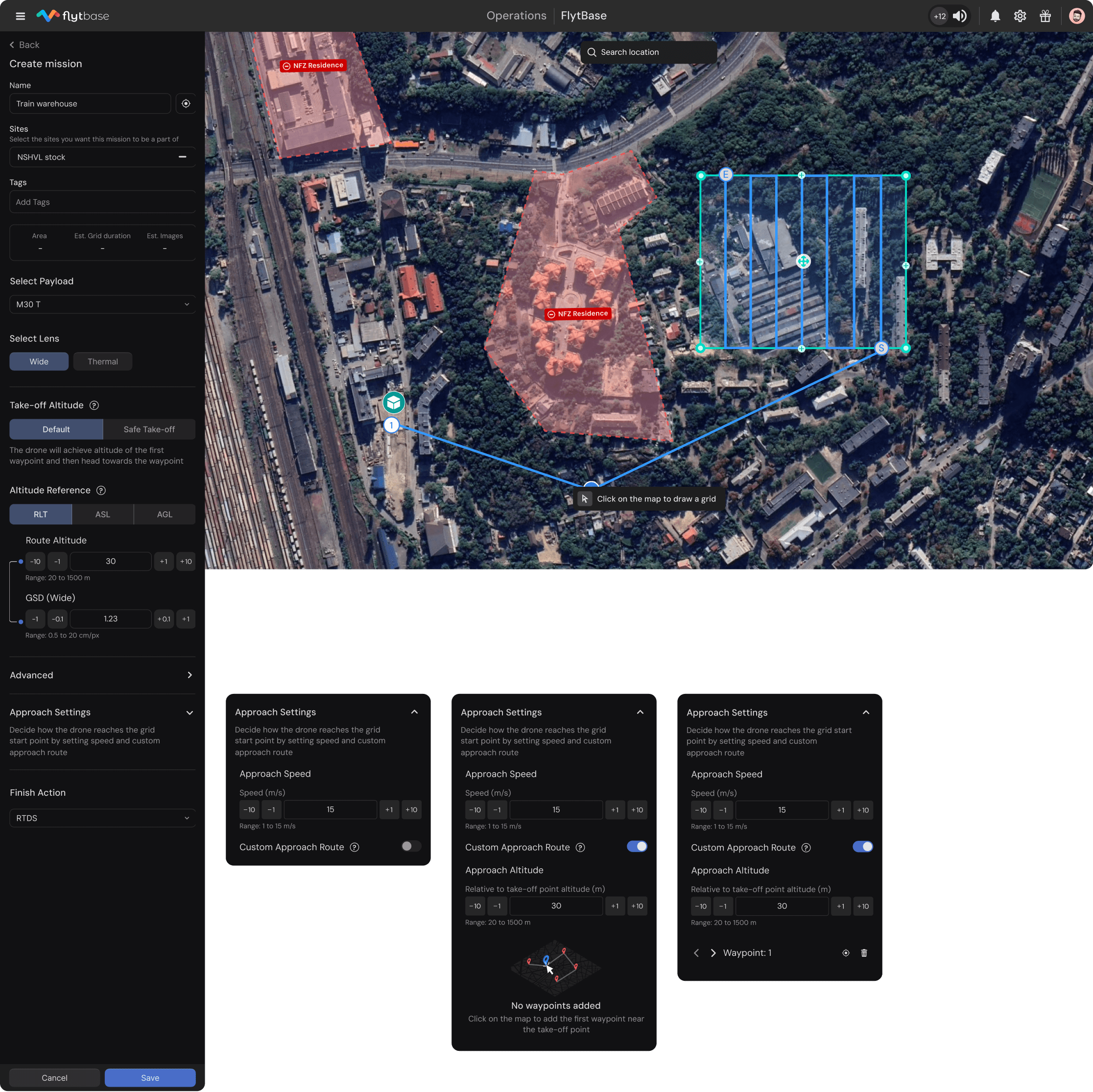1093x1092 pixels.
Task: Choose Safe Take-off altitude mode
Action: click(x=149, y=429)
